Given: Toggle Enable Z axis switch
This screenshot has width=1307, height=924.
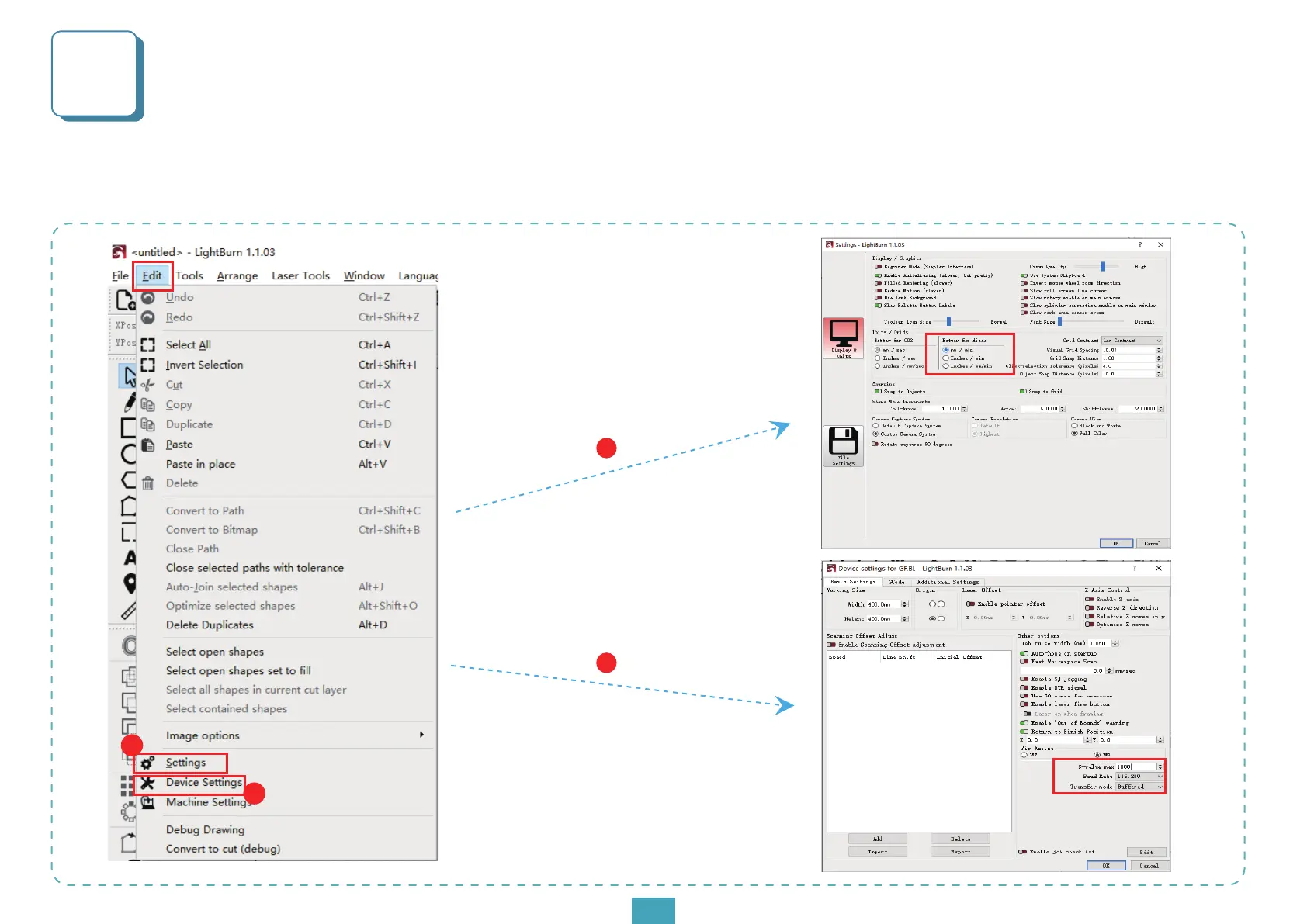Looking at the screenshot, I should click(x=1090, y=599).
